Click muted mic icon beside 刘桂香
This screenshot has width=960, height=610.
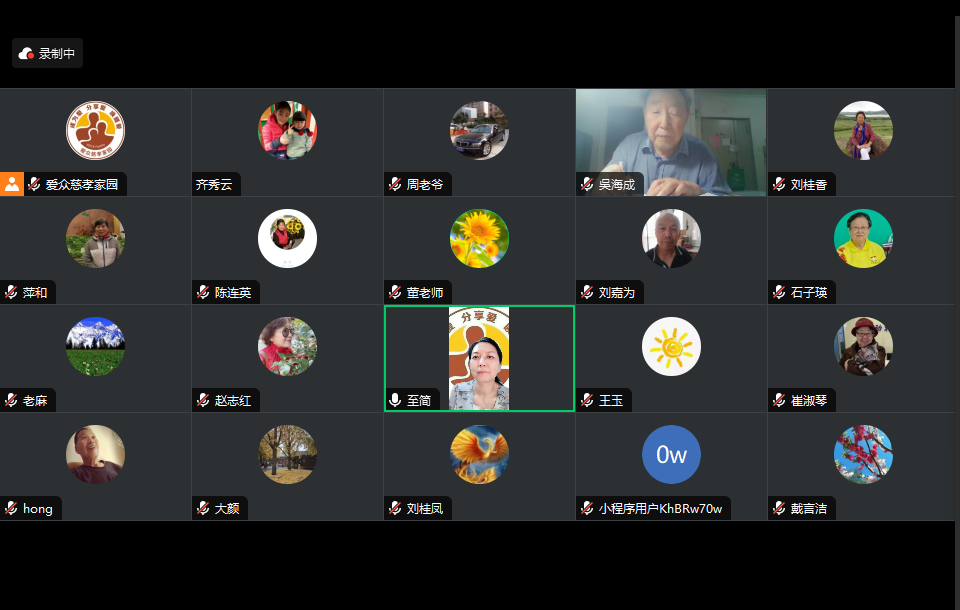tap(779, 184)
